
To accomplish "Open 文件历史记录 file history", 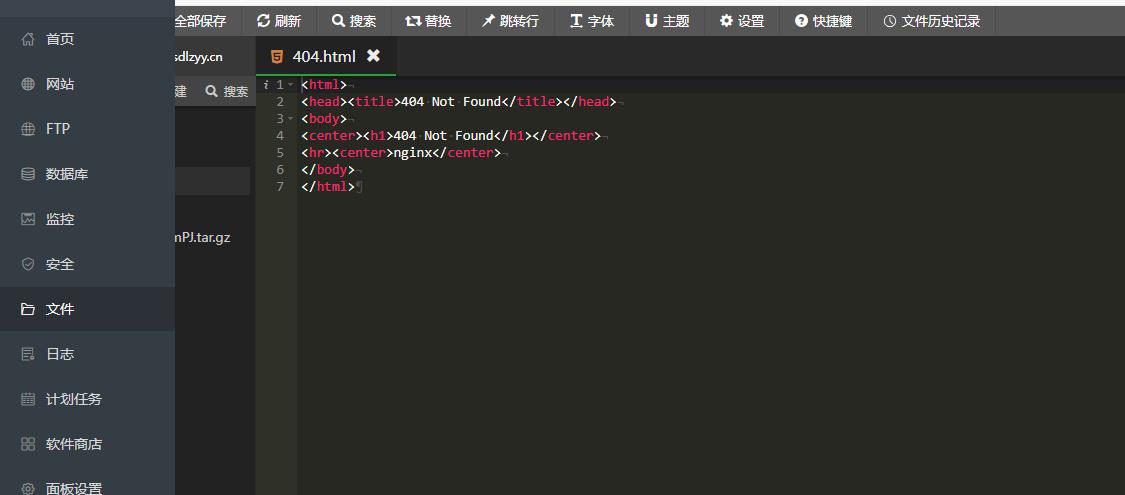I will [x=931, y=22].
